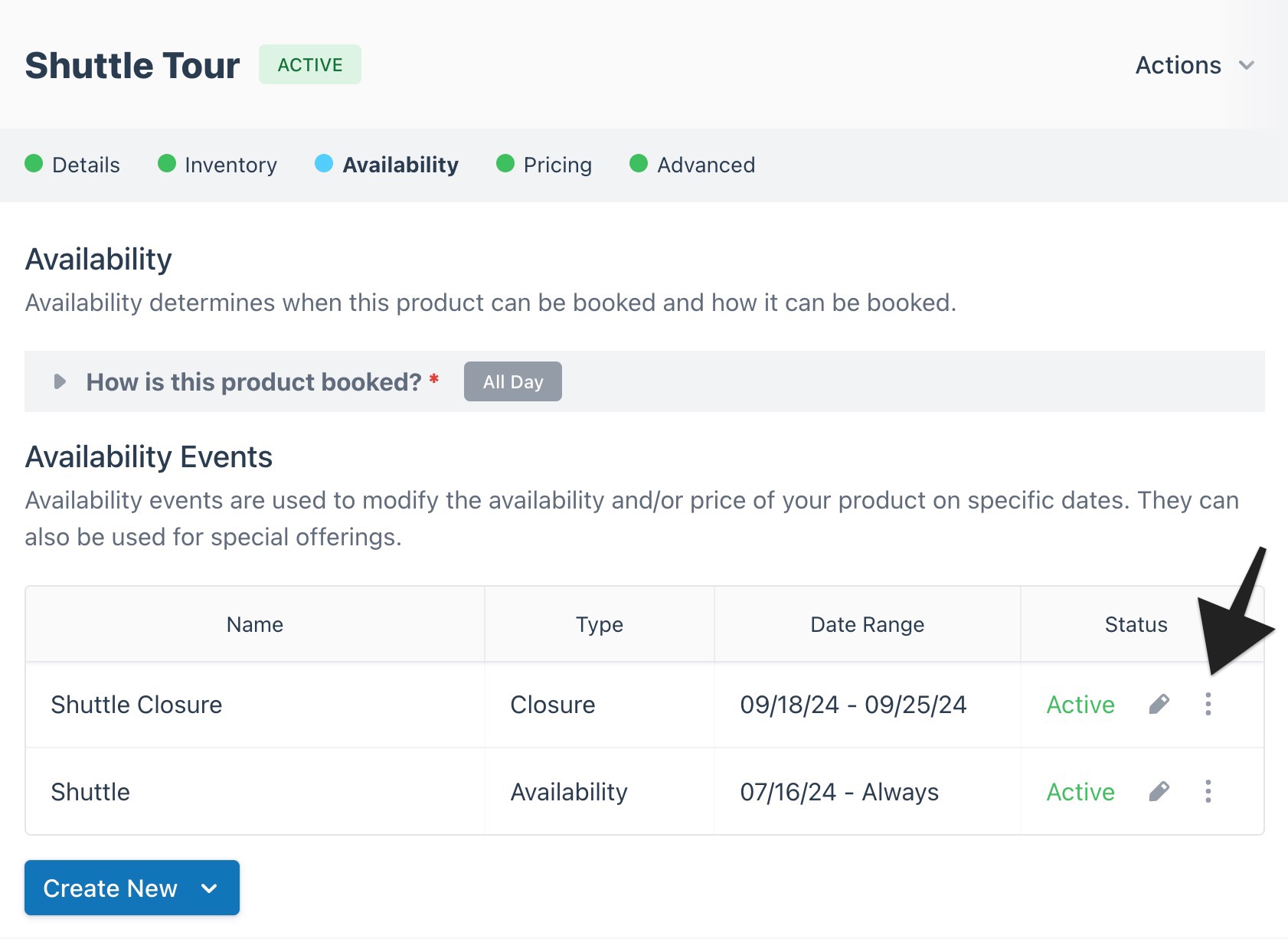
Task: Switch to the Inventory tab
Action: pyautogui.click(x=217, y=165)
